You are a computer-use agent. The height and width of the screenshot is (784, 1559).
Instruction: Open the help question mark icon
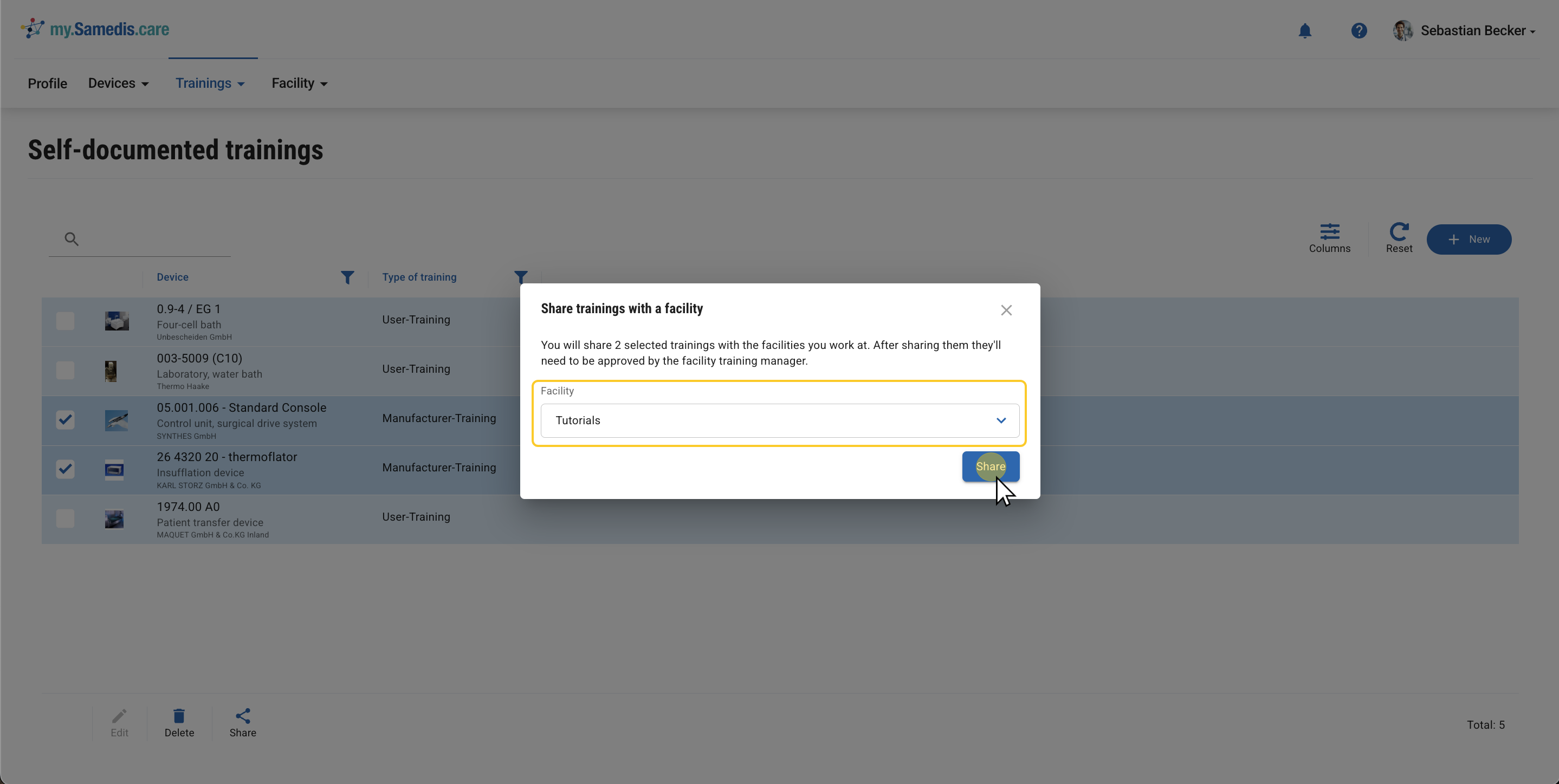coord(1359,31)
